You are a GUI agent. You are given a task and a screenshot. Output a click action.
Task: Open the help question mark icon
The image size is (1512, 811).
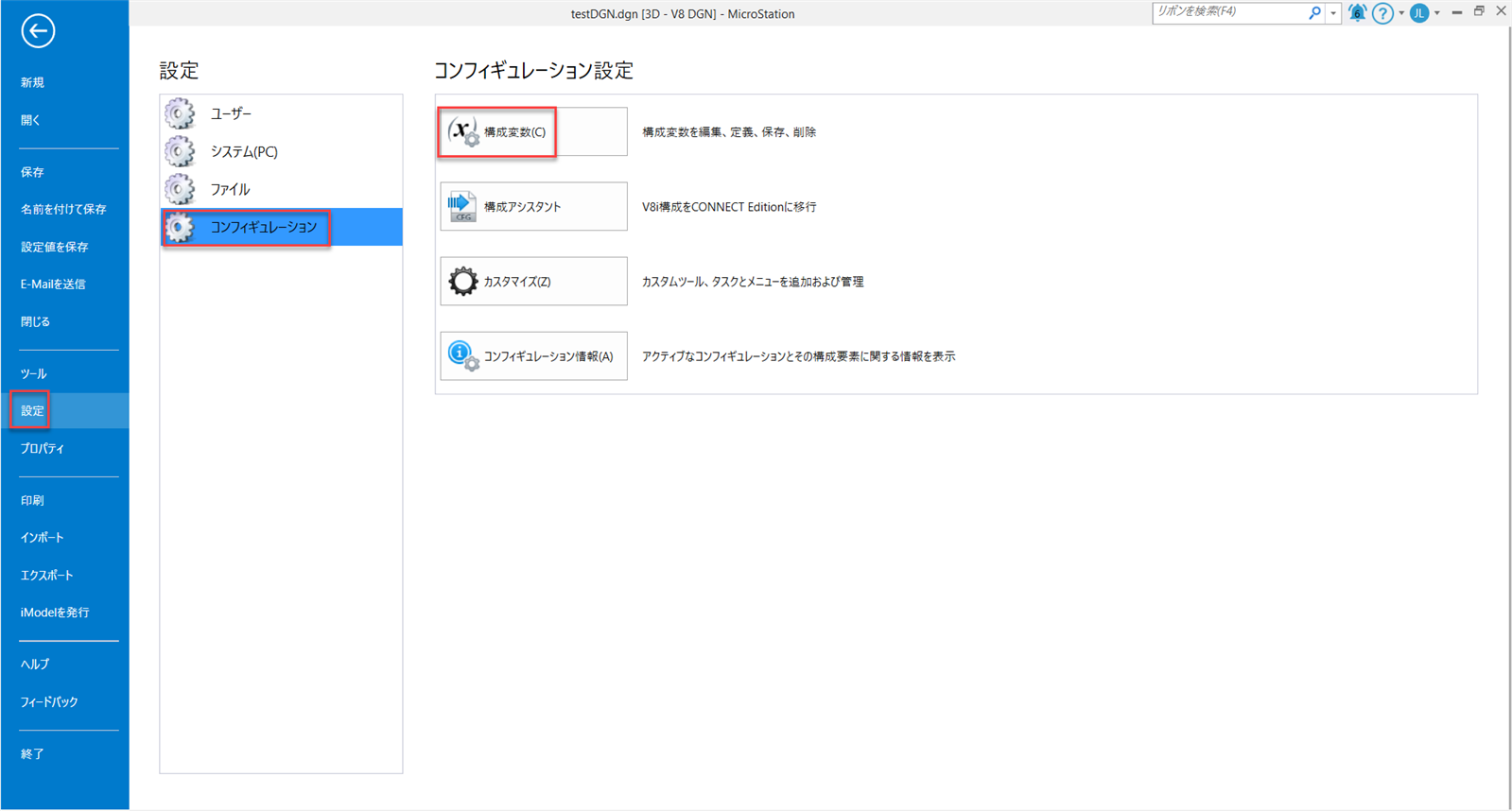coord(1382,13)
